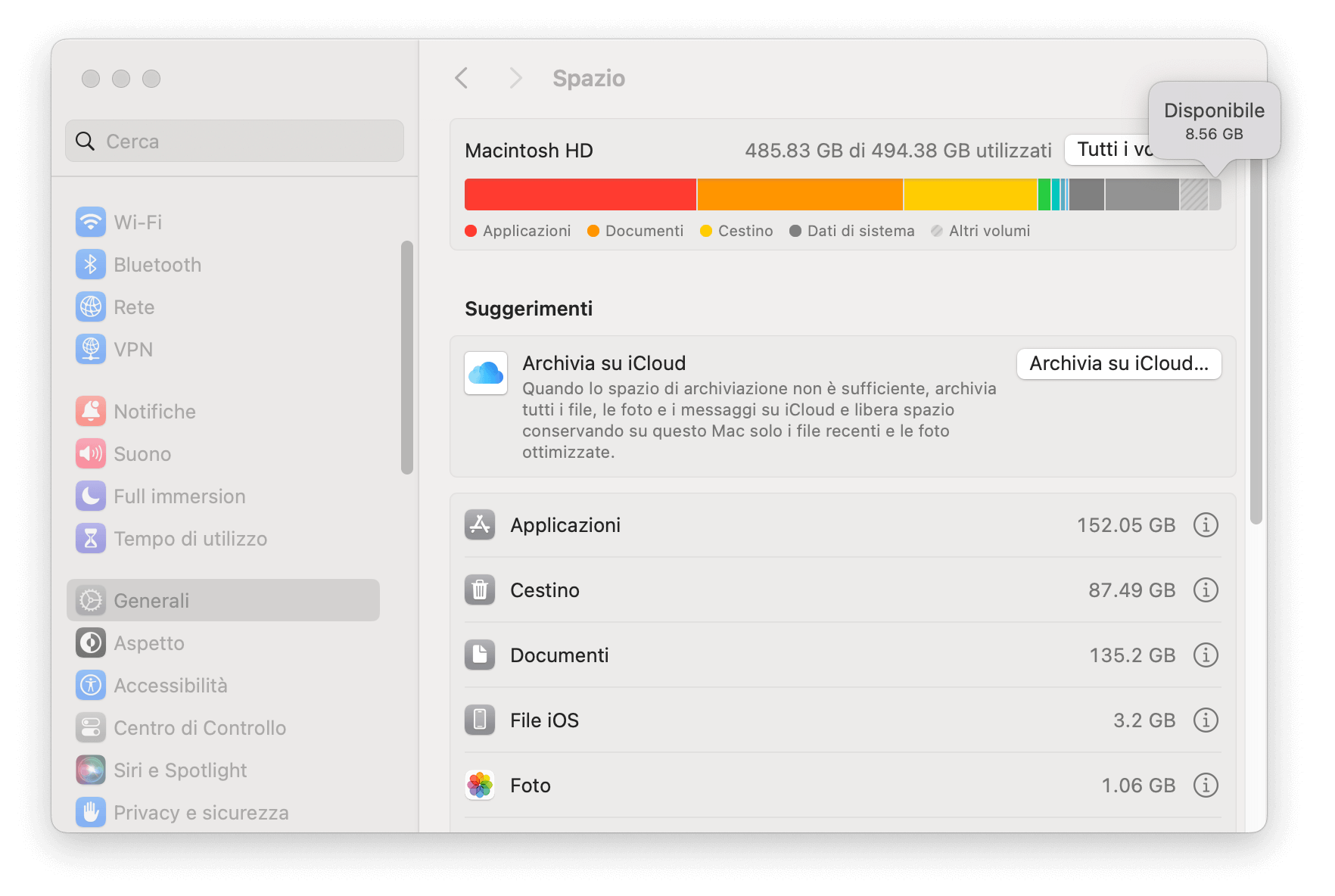The width and height of the screenshot is (1335, 896).
Task: Click the VPN sidebar icon
Action: point(91,349)
